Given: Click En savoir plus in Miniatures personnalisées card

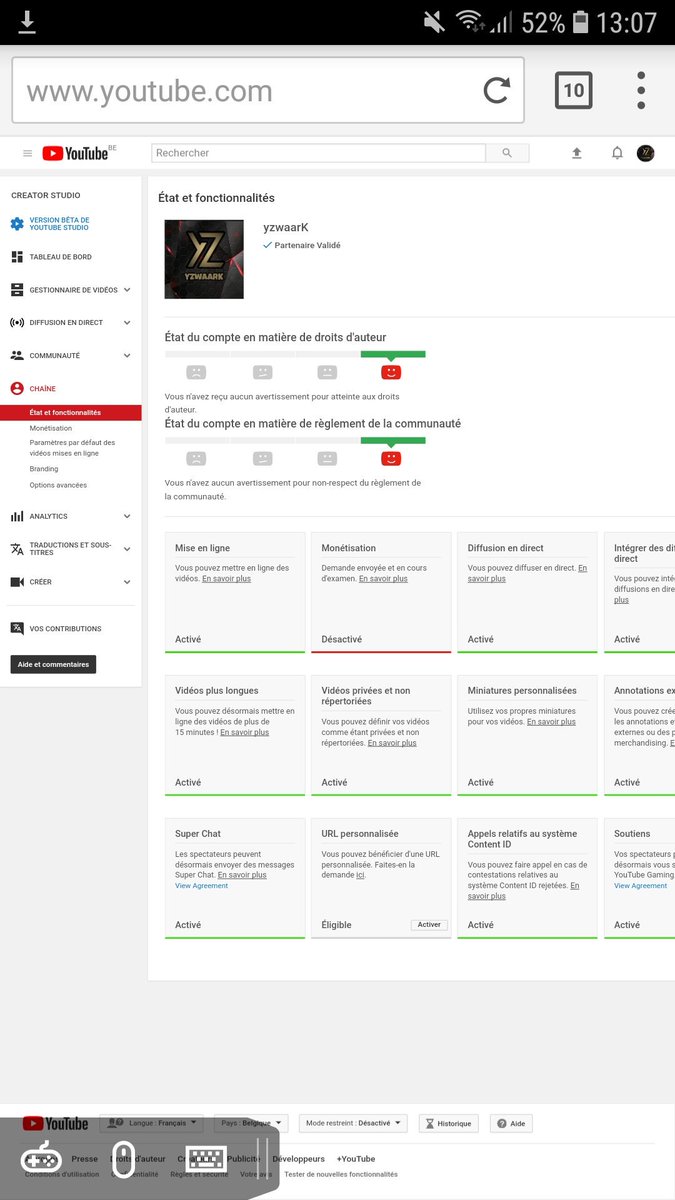Looking at the screenshot, I should click(551, 722).
